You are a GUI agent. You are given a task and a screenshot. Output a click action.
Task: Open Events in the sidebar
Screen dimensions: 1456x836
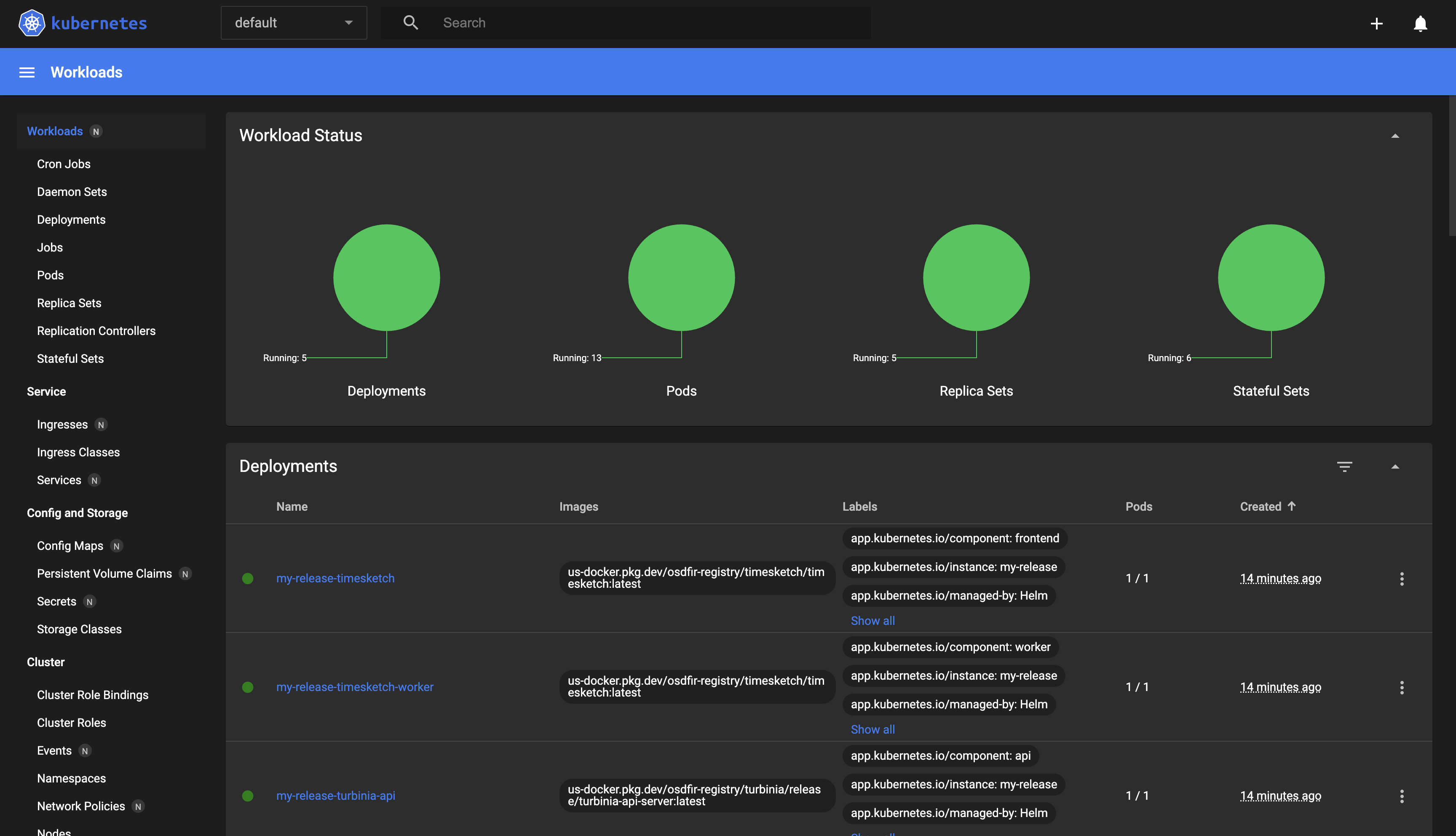coord(54,751)
